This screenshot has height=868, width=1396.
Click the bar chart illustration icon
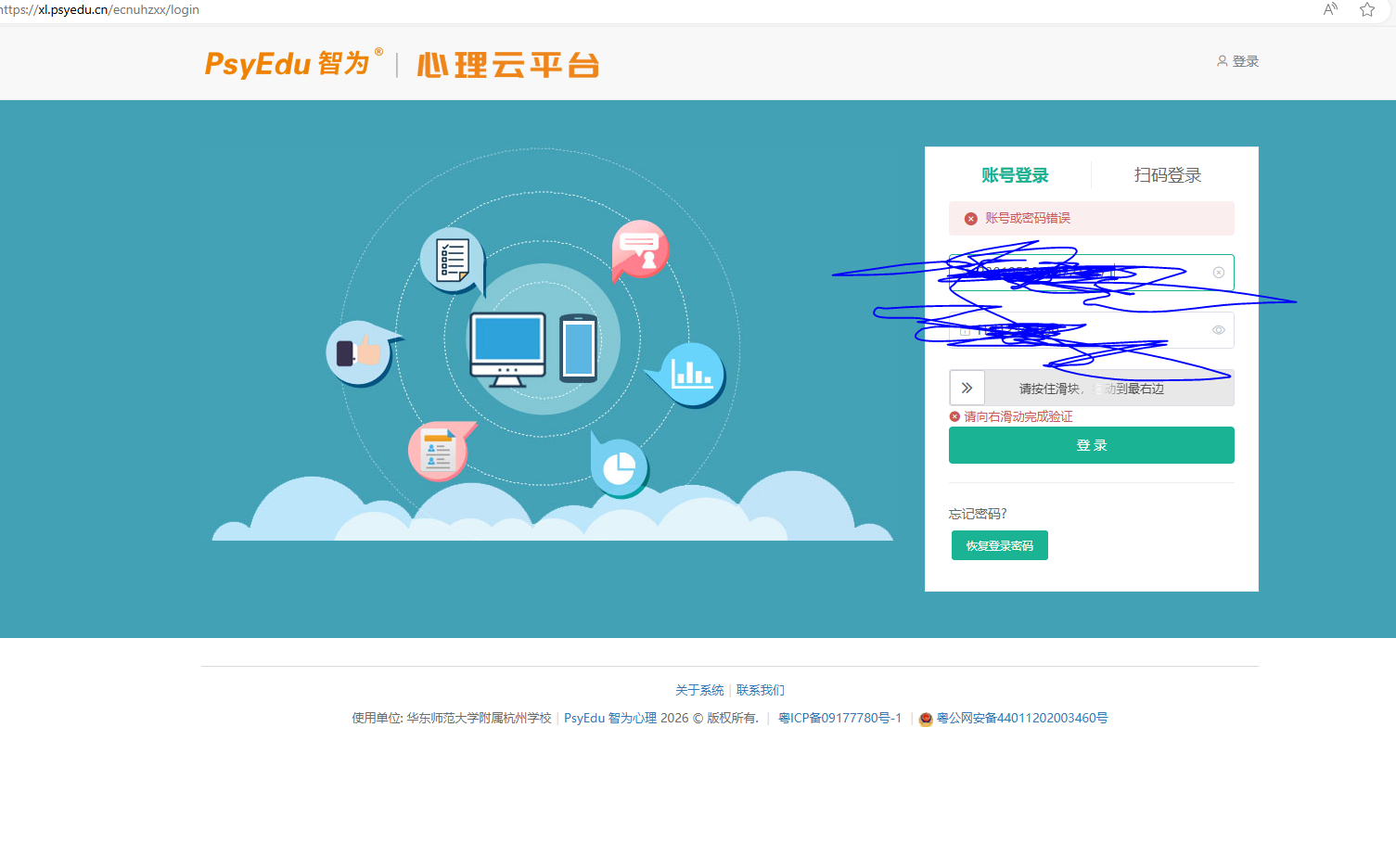[x=689, y=375]
